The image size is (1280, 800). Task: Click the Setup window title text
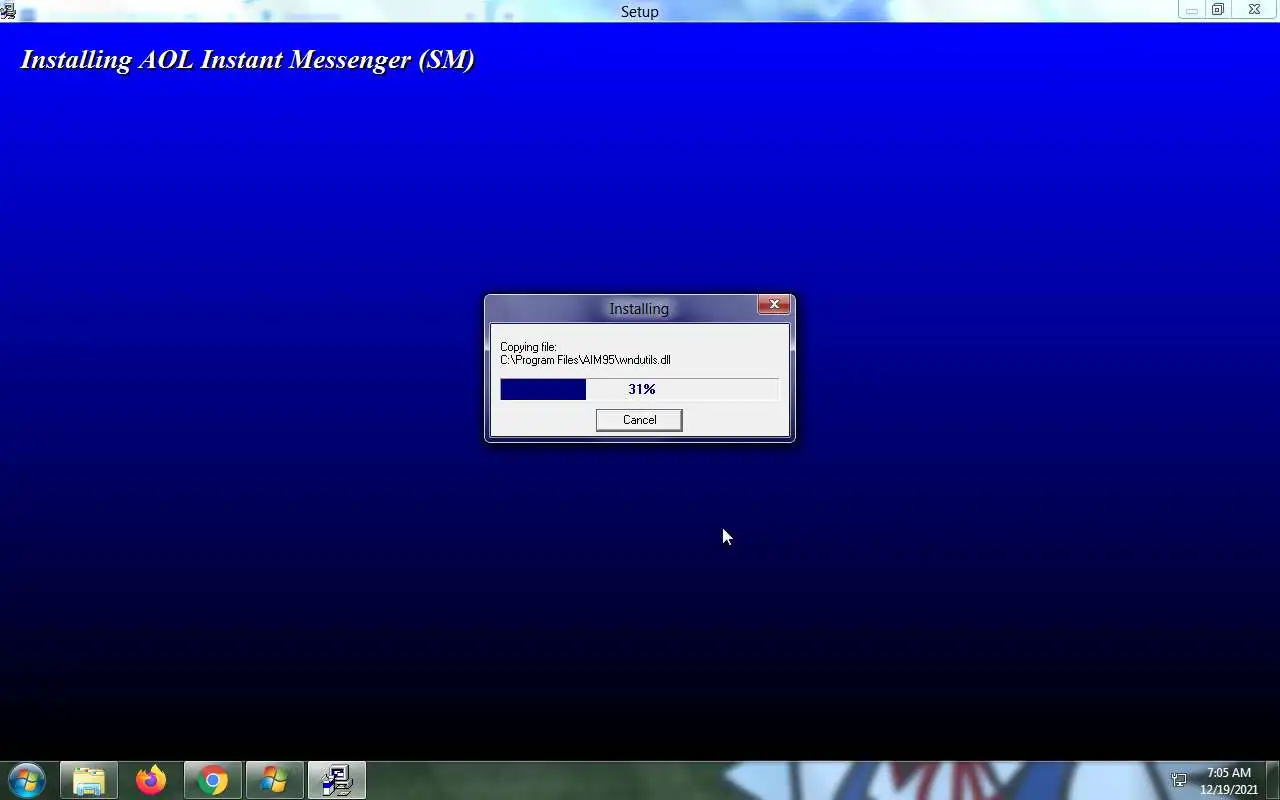639,12
